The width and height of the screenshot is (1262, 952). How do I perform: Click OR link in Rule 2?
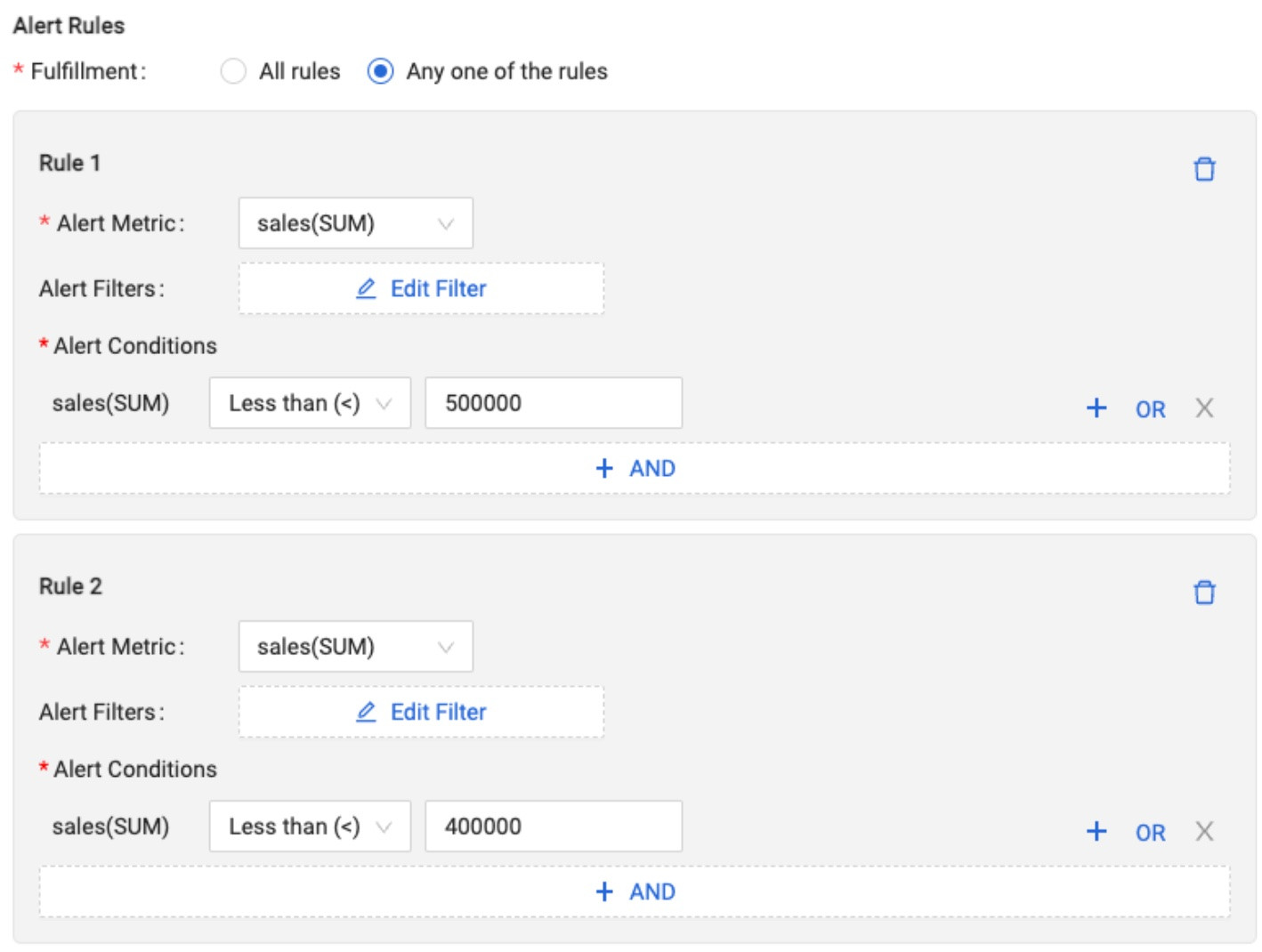(x=1150, y=833)
